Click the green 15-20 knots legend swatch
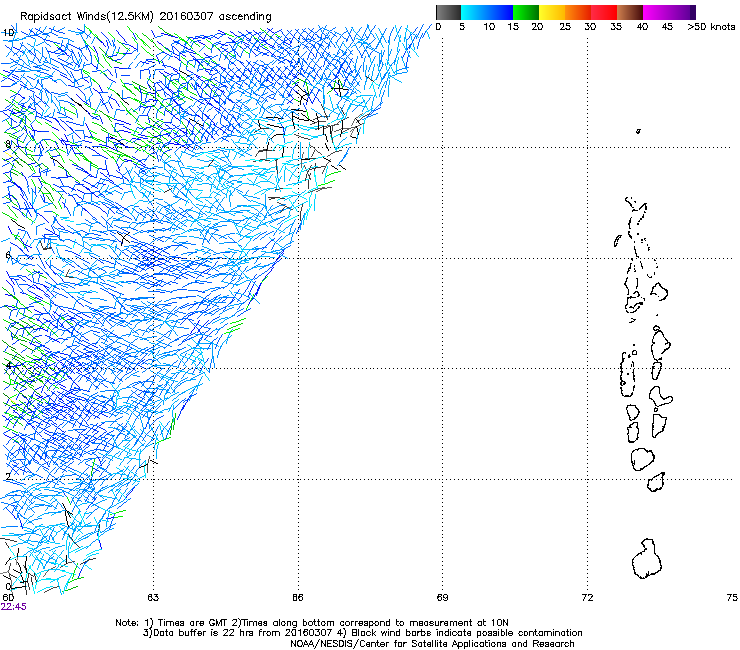Image resolution: width=740 pixels, height=650 pixels. coord(526,12)
